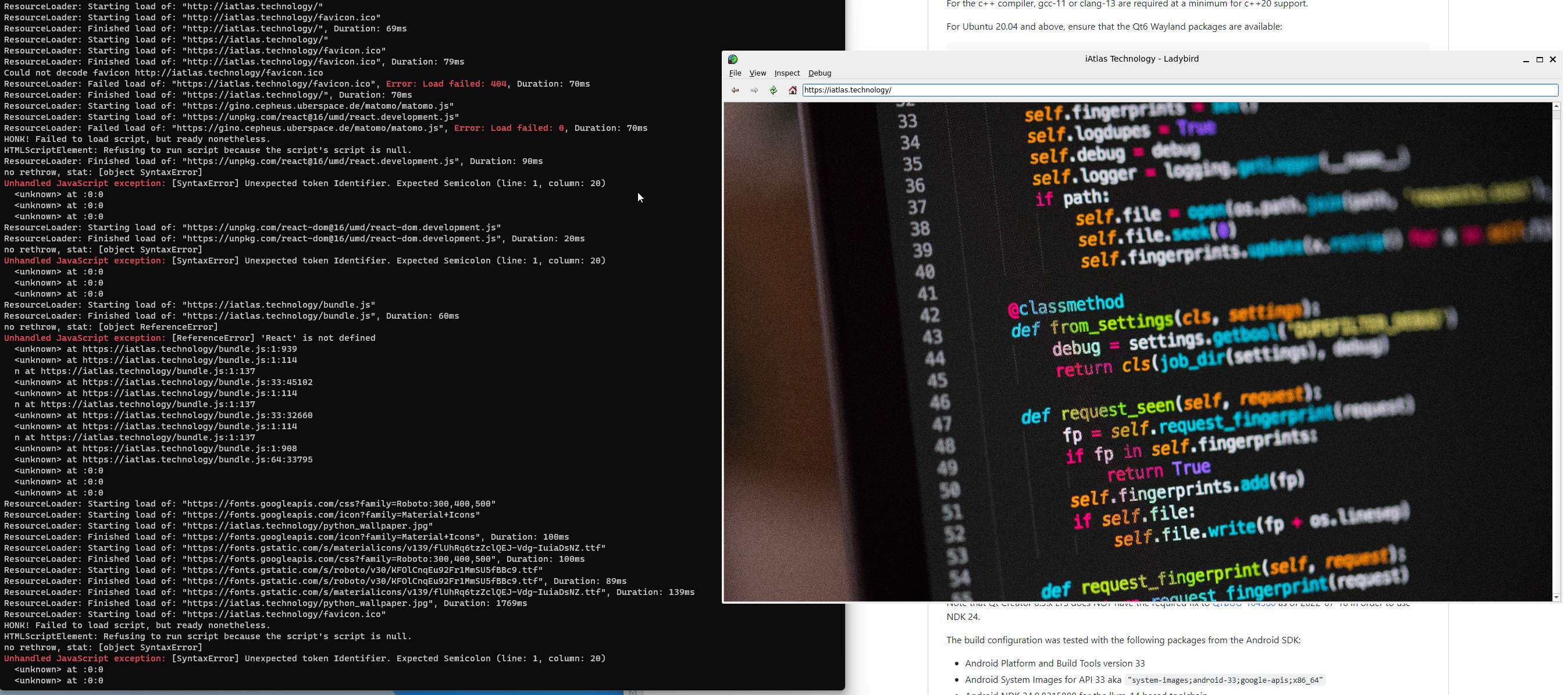Click the forward arrow in Ladybird toolbar
This screenshot has height=695, width=1568.
(x=754, y=90)
